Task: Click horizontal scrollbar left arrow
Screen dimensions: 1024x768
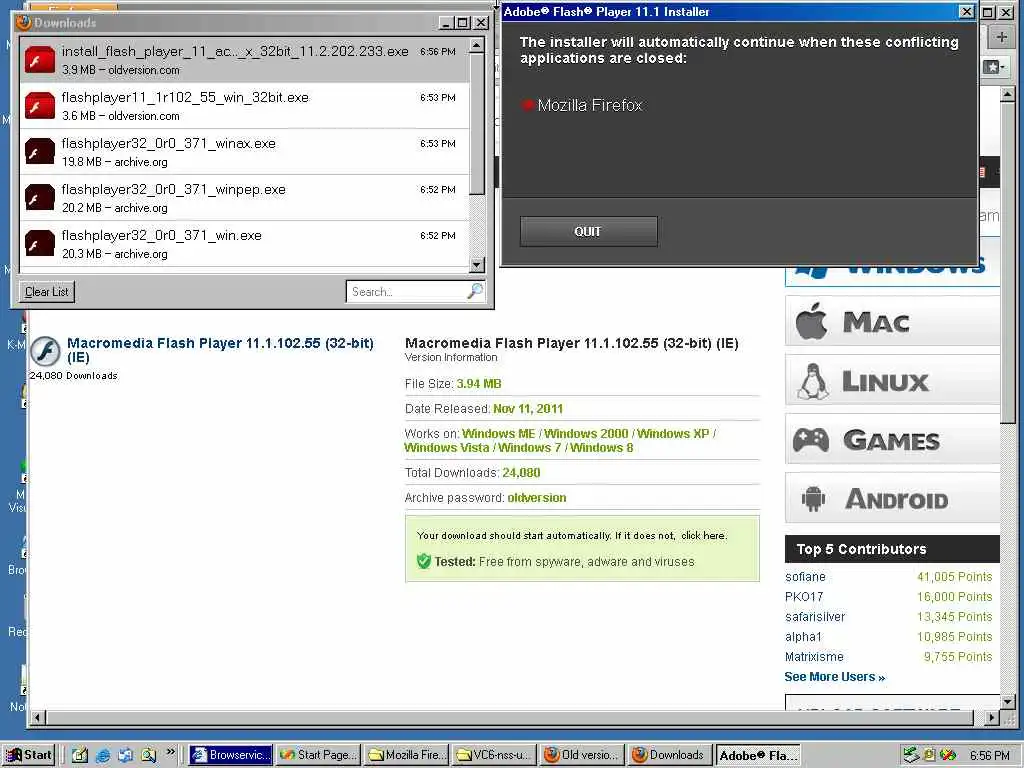Action: point(37,718)
